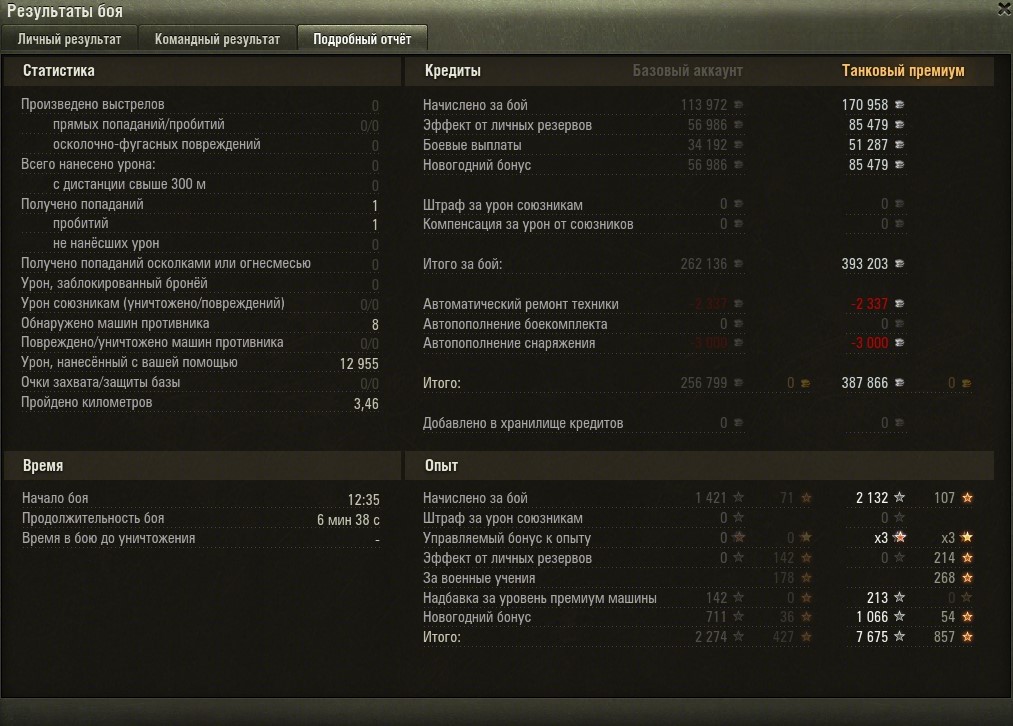Click the Итого за бой label
1013x726 pixels.
462,264
